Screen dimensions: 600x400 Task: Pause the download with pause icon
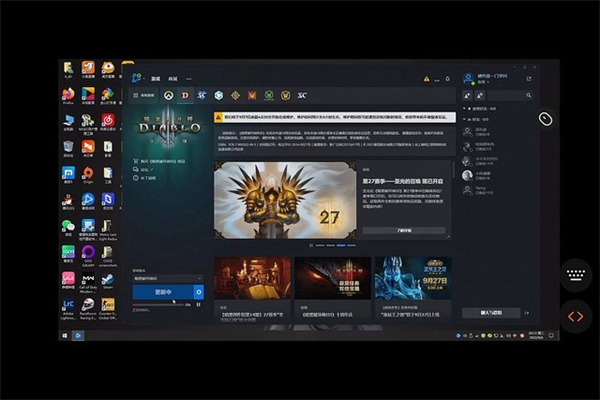point(198,305)
